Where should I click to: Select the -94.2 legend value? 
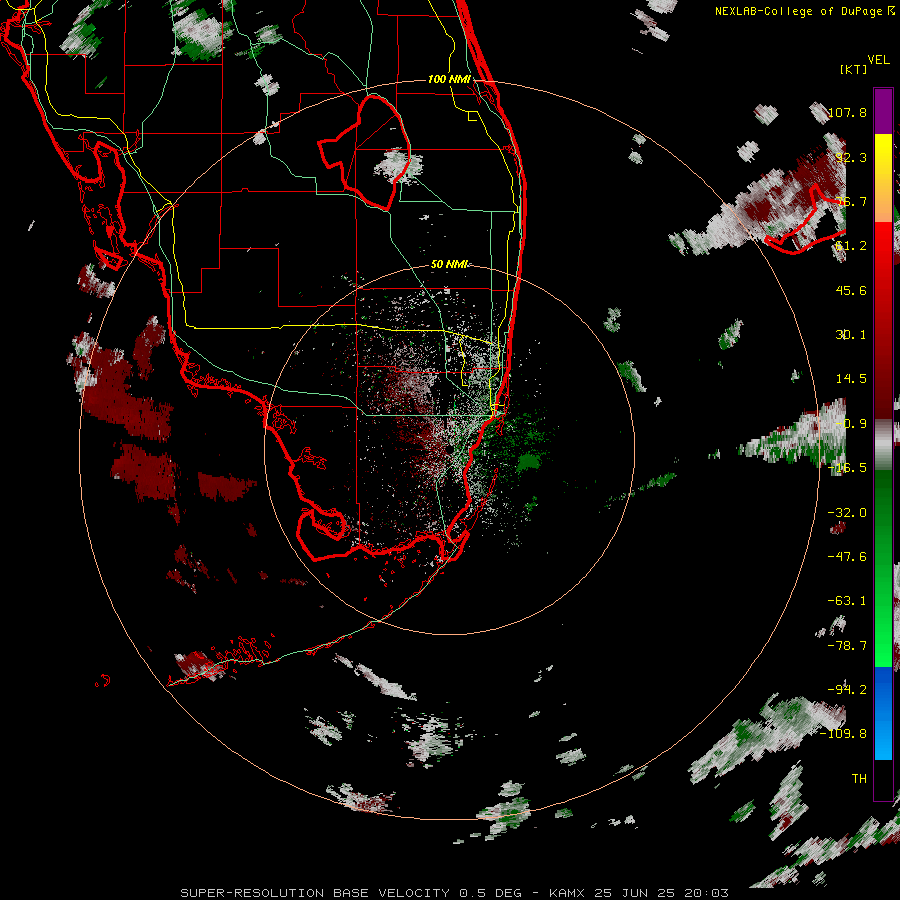847,690
